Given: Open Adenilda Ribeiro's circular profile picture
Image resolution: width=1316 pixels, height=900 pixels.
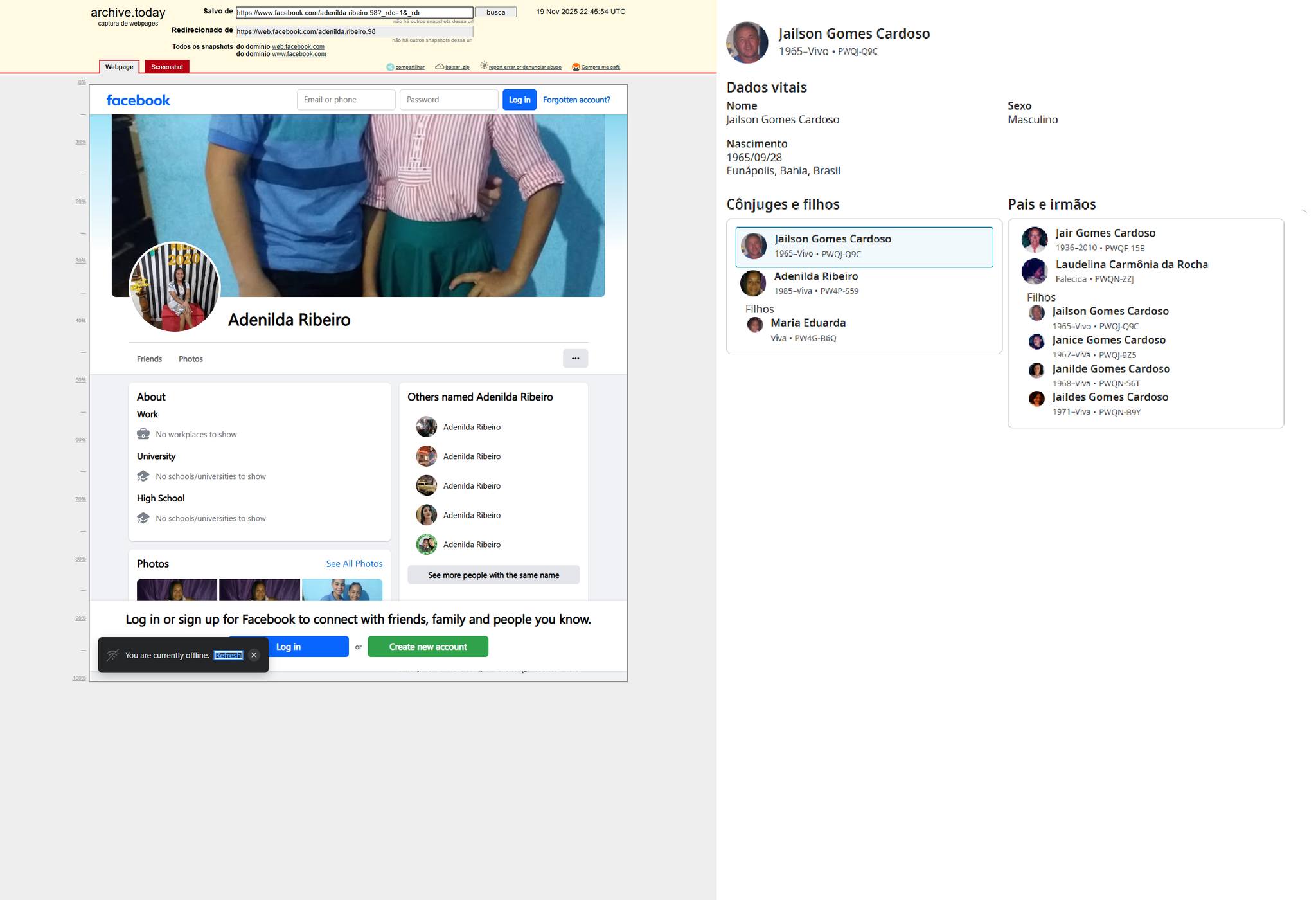Looking at the screenshot, I should click(x=175, y=287).
